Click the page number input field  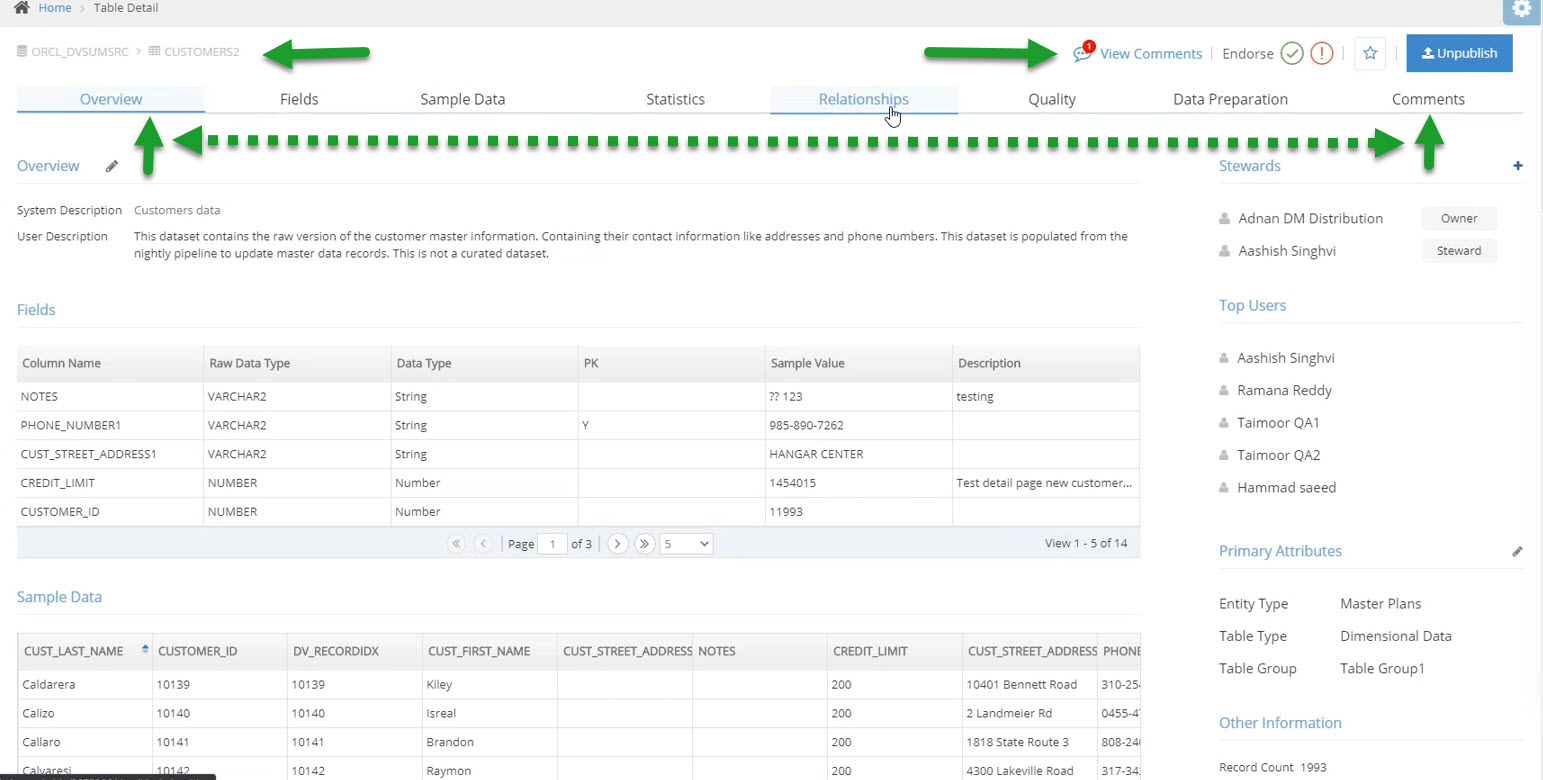(552, 544)
